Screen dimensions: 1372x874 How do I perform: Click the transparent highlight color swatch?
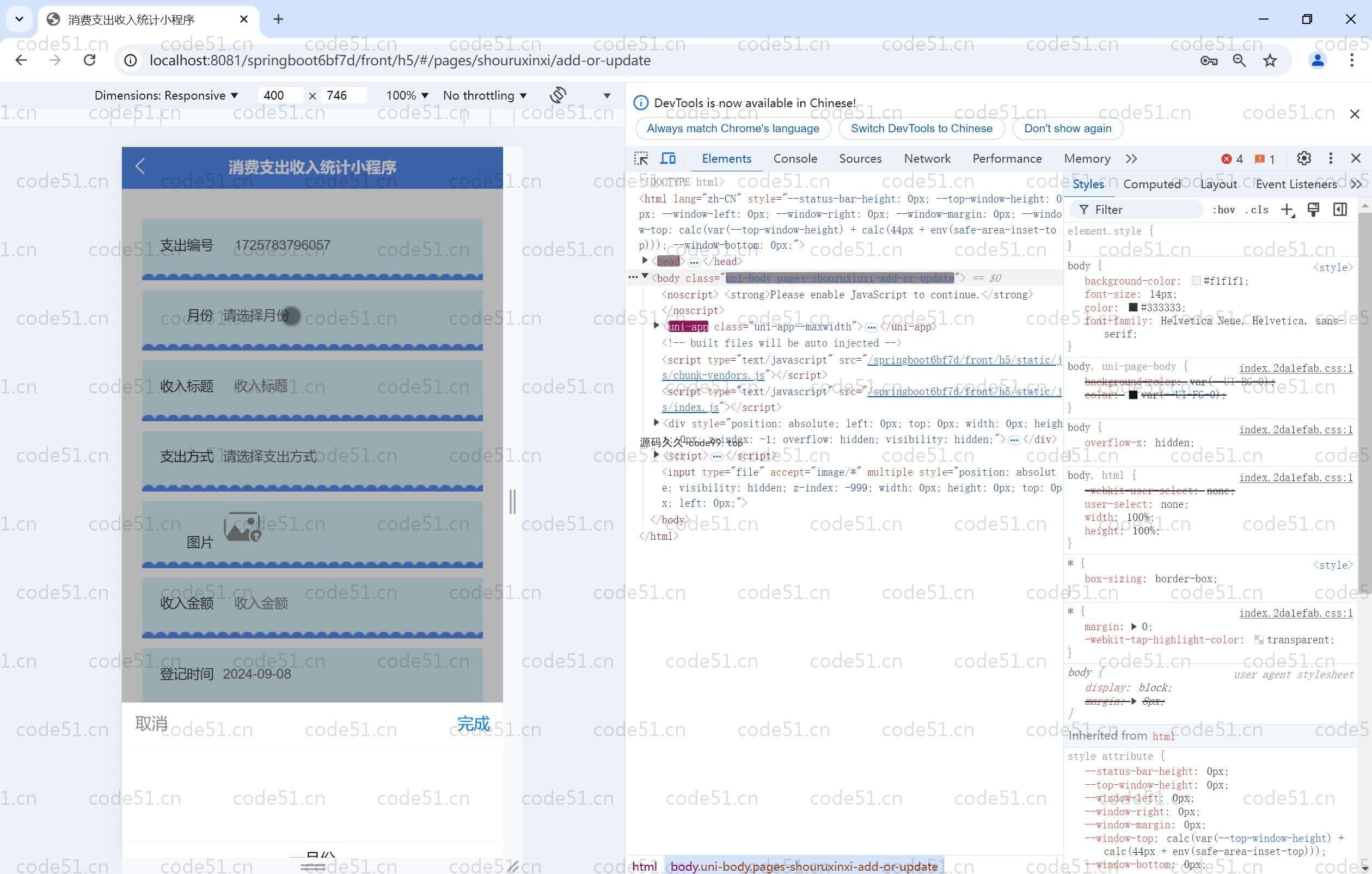coord(1259,640)
